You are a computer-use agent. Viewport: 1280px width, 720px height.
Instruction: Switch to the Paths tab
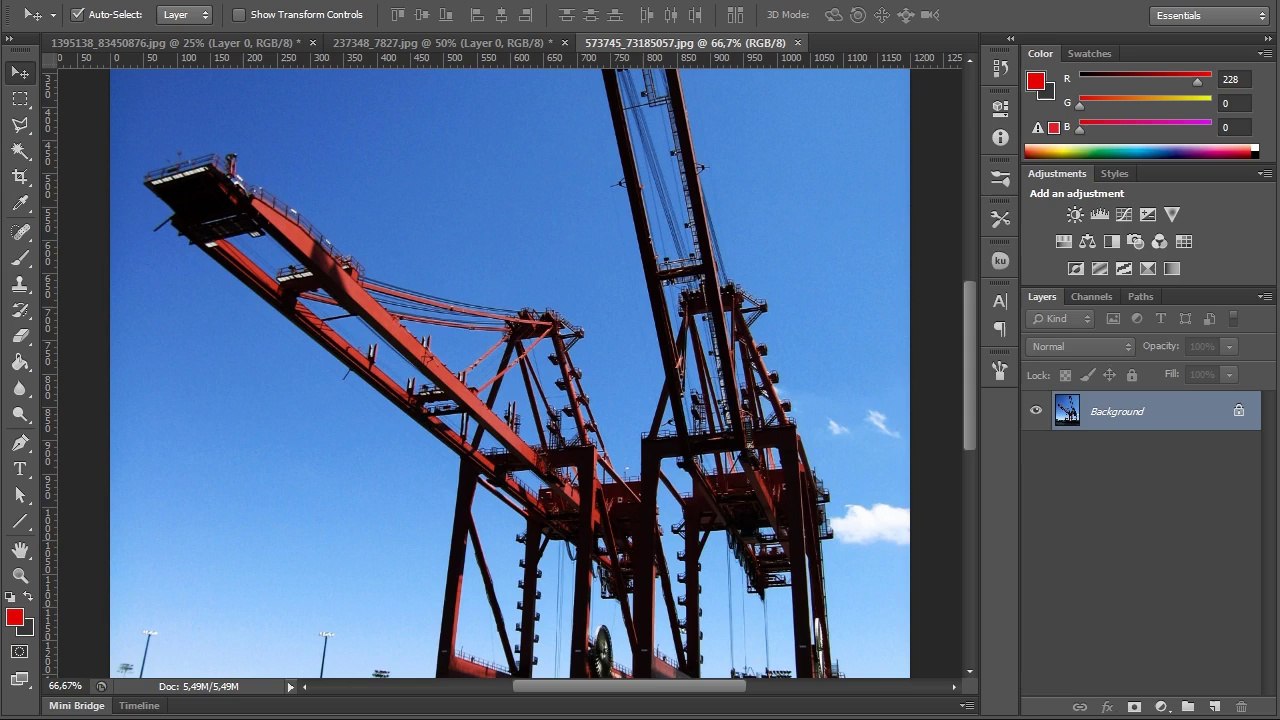pyautogui.click(x=1140, y=297)
